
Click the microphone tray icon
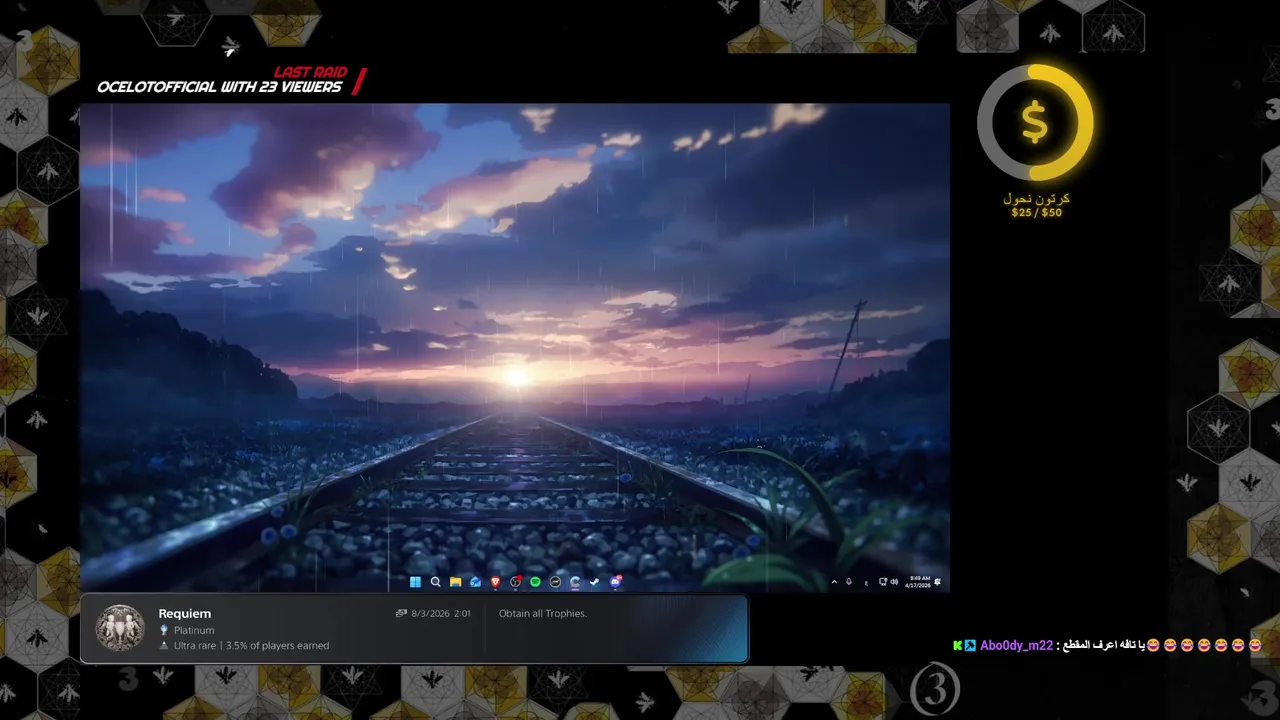(x=849, y=581)
